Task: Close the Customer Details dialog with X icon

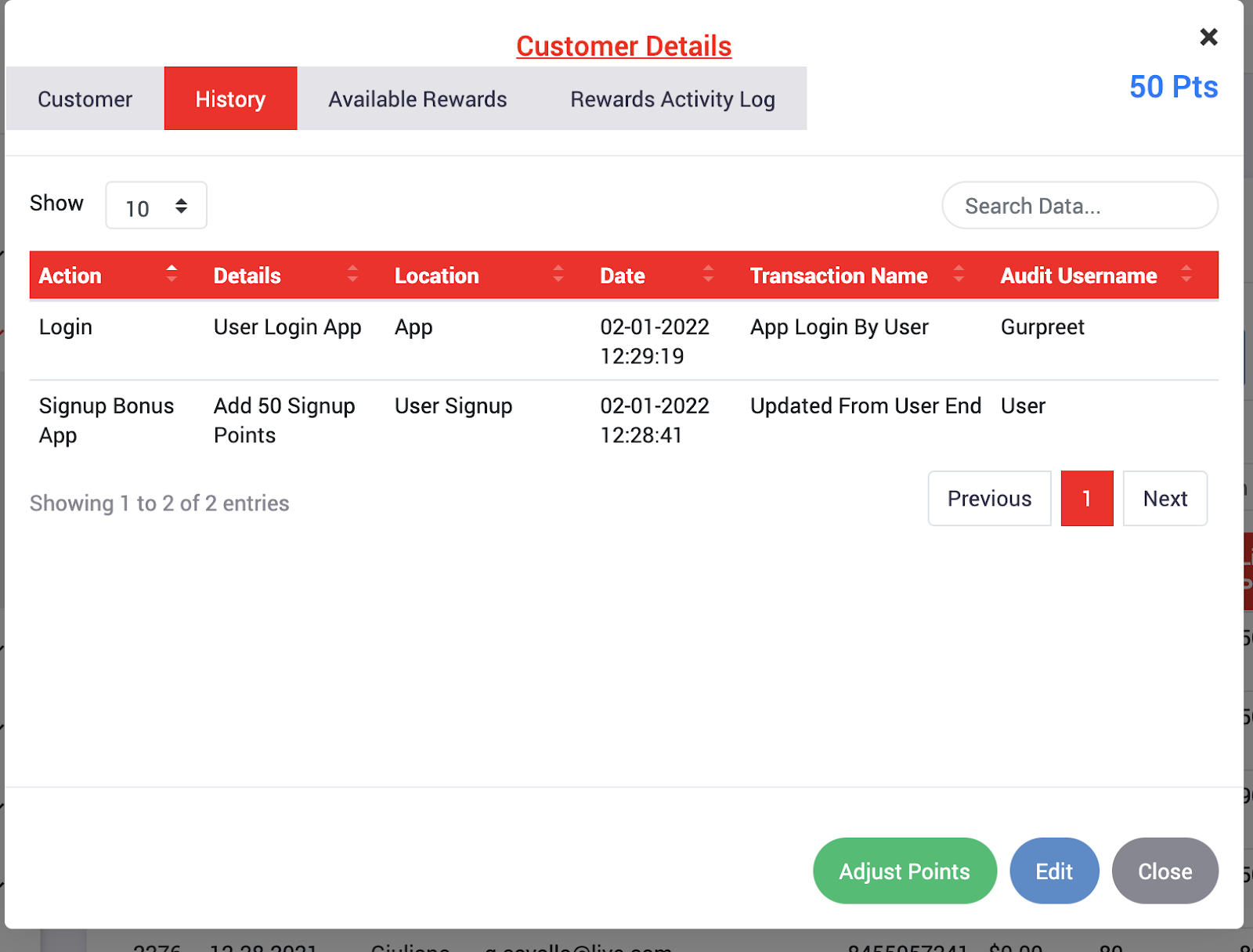Action: click(x=1208, y=37)
